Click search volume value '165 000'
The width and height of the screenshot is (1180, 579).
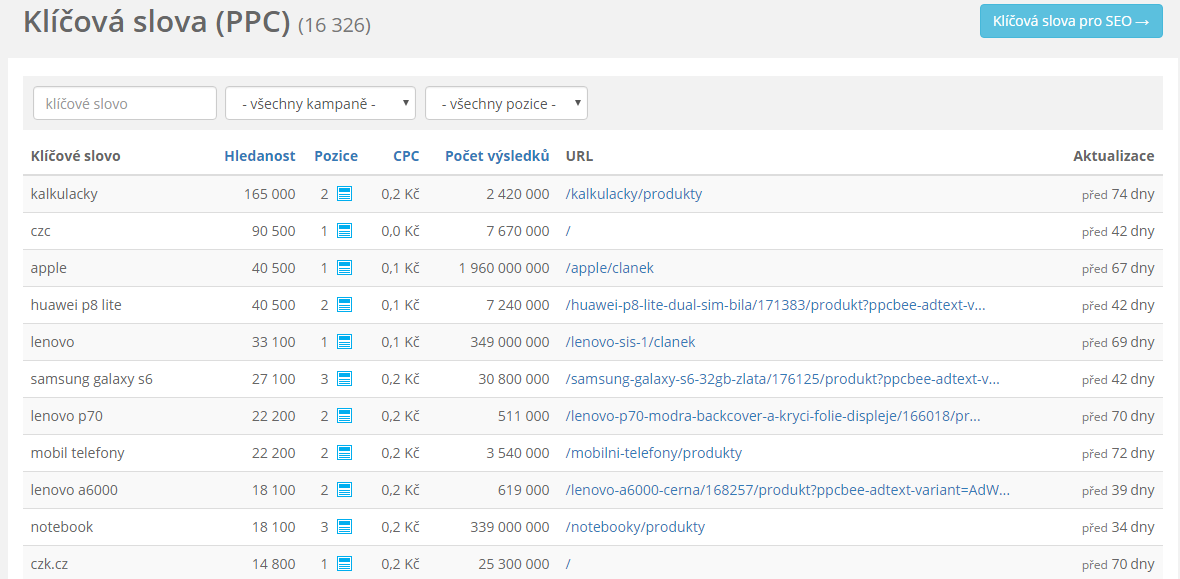coord(270,194)
